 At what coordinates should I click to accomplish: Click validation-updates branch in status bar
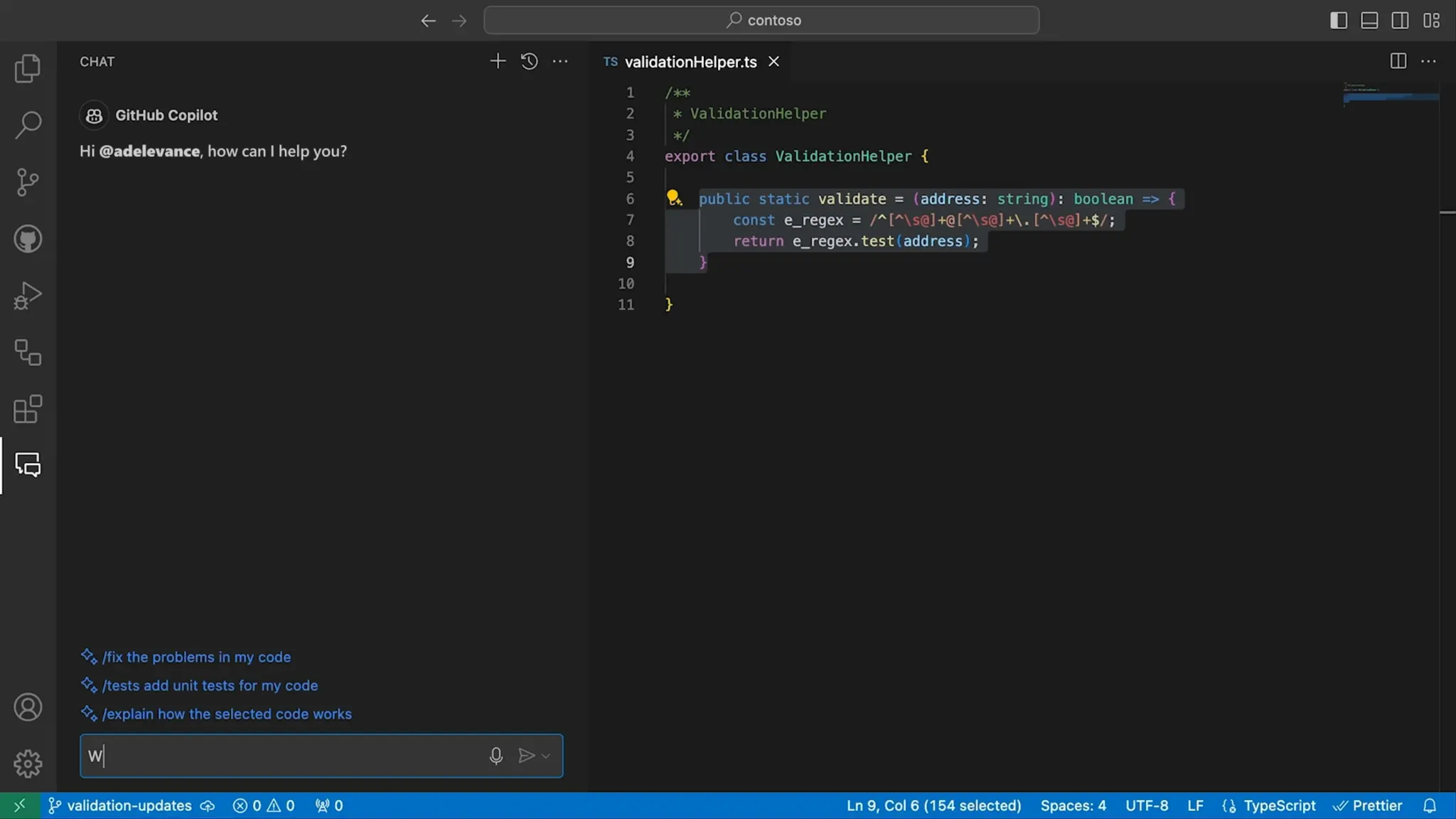129,805
